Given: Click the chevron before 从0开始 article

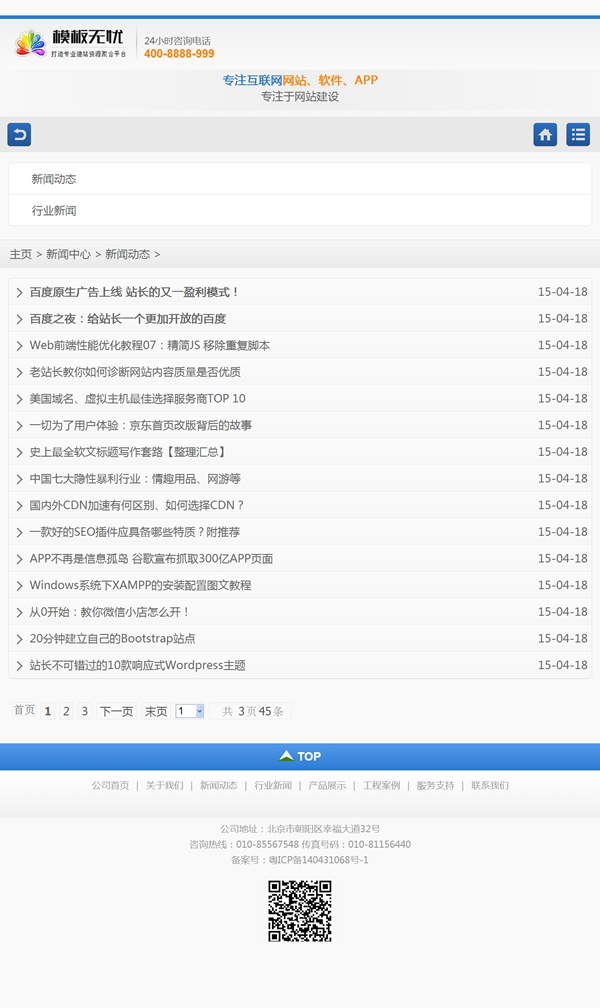Looking at the screenshot, I should (x=19, y=612).
